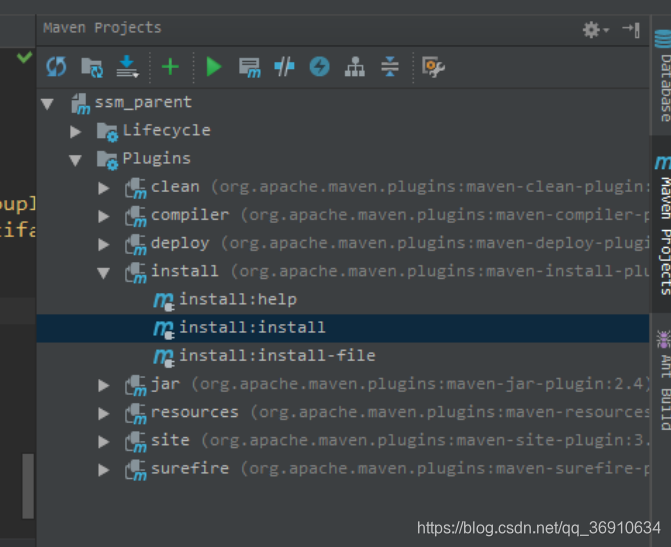671x547 pixels.
Task: Click the deploy plugin label
Action: (x=180, y=244)
